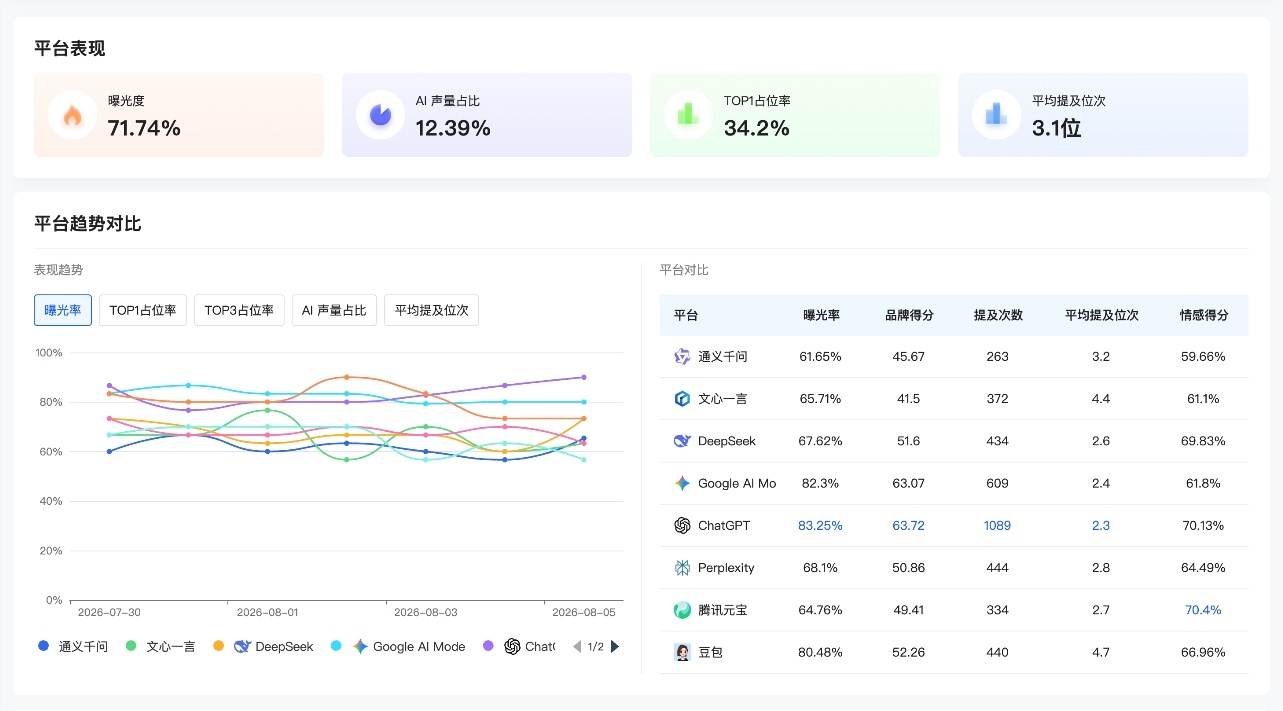The width and height of the screenshot is (1283, 711).
Task: Click the ChatGPT logo in the table row
Action: (682, 525)
